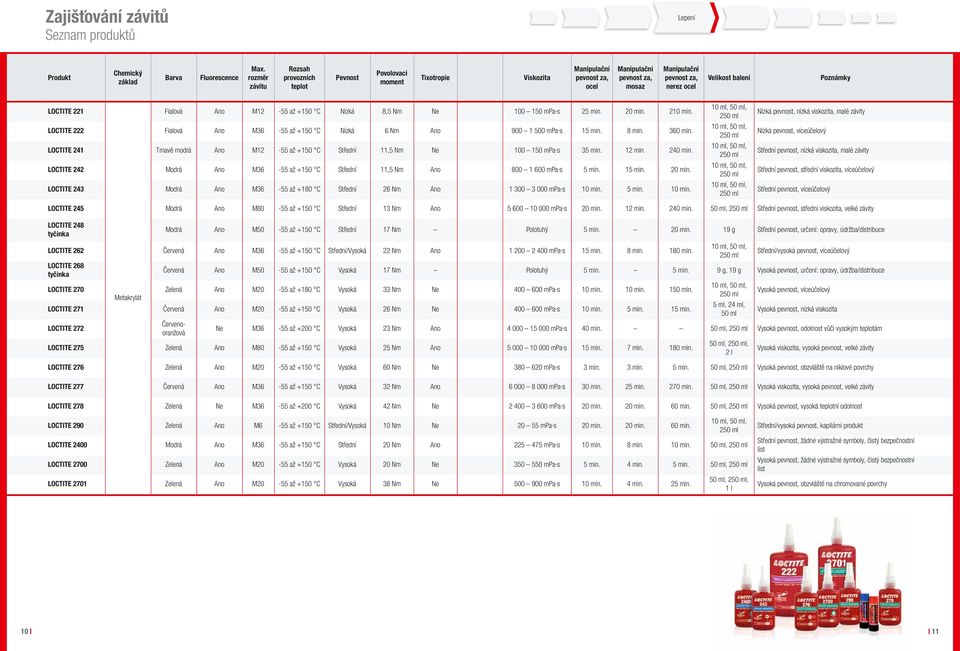960x651 pixels.
Task: Select note 'Vysoká pevnost, obzvláště na niklové povrchy'
Action: point(815,367)
